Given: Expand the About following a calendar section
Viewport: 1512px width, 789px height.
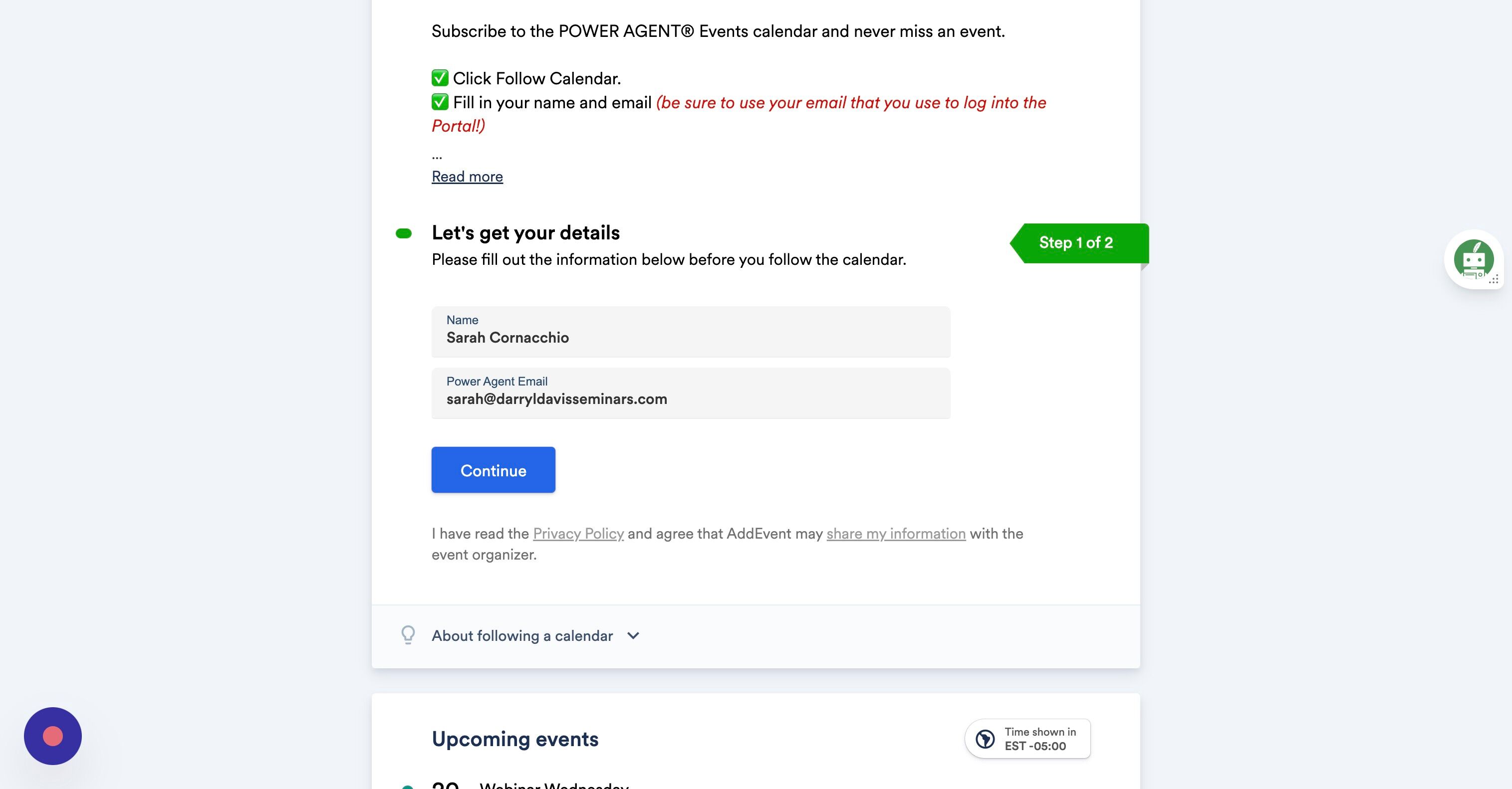Looking at the screenshot, I should click(x=522, y=635).
